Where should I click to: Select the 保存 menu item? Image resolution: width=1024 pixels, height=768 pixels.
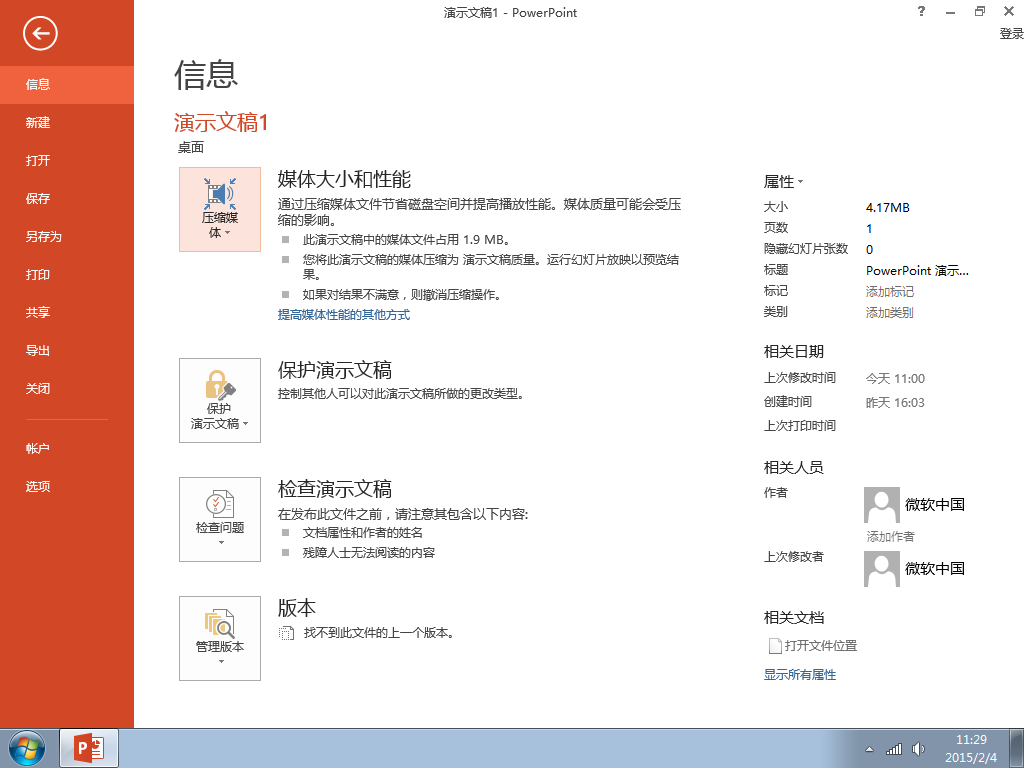point(67,199)
